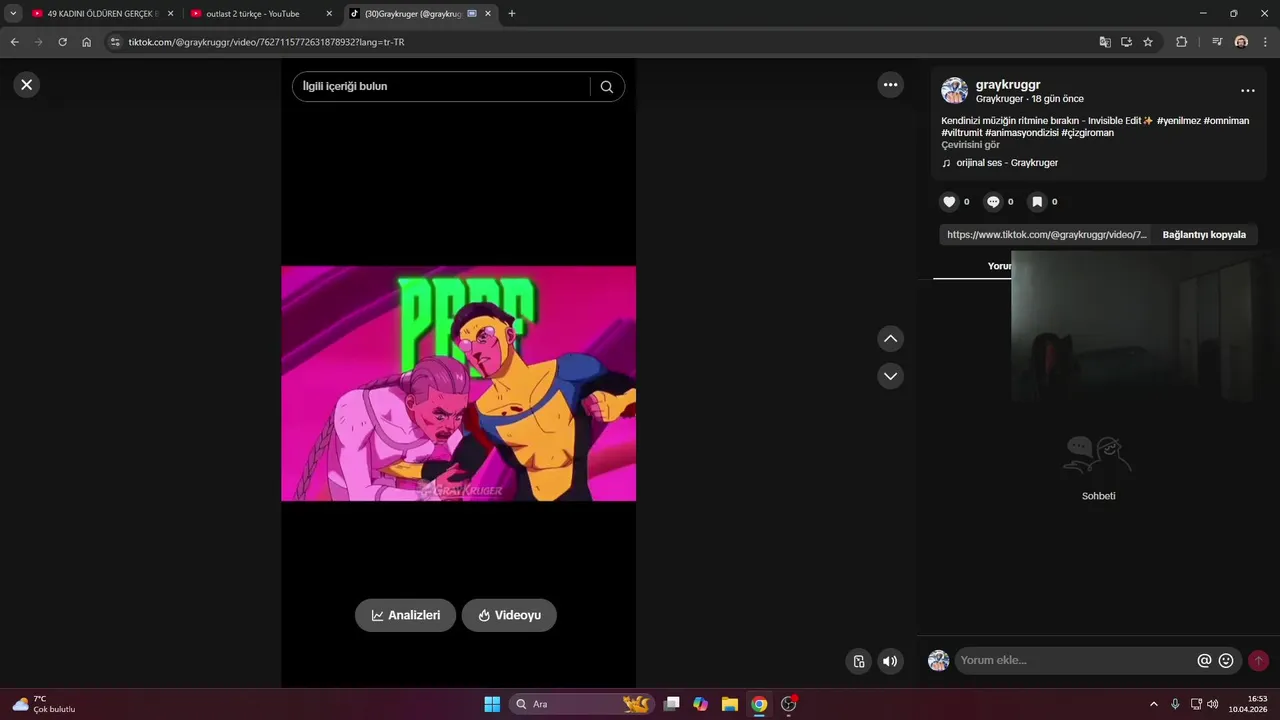The image size is (1280, 720).
Task: Open a new browser tab
Action: point(512,14)
